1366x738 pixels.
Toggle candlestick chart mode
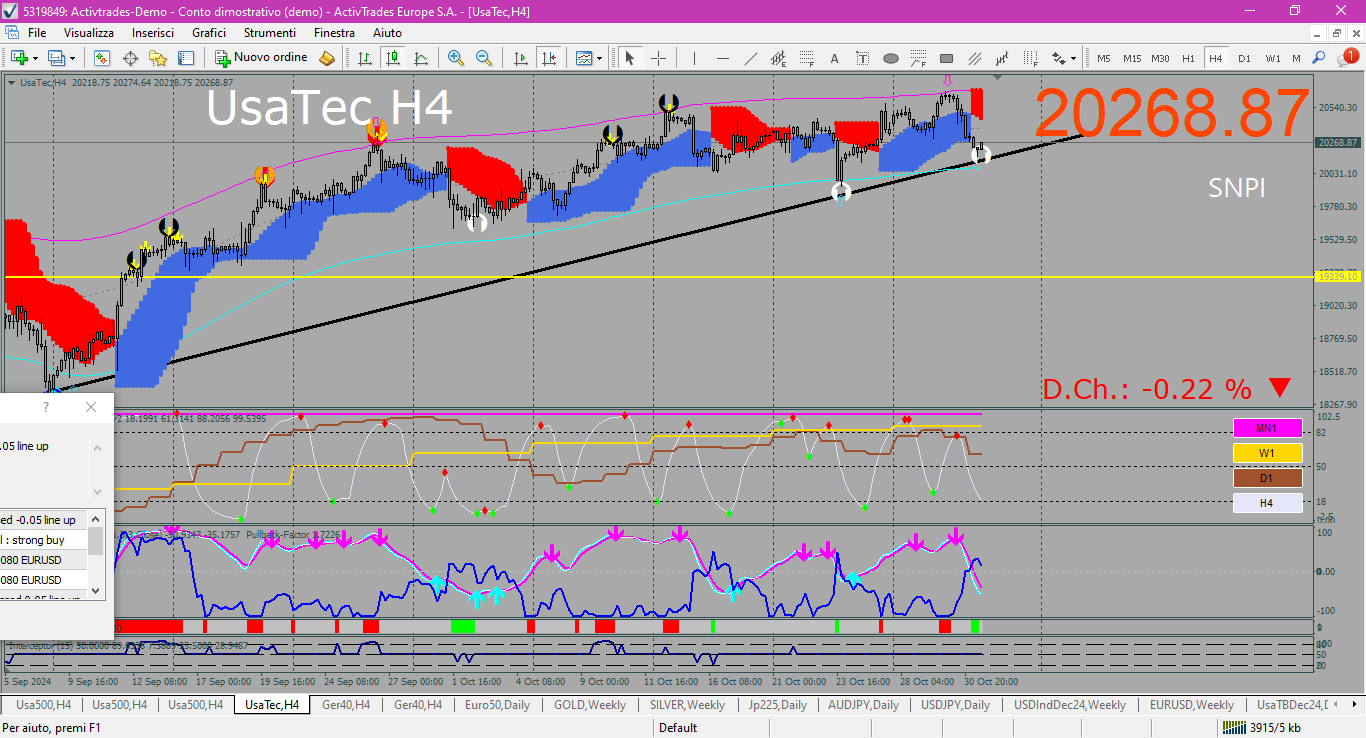click(x=393, y=58)
